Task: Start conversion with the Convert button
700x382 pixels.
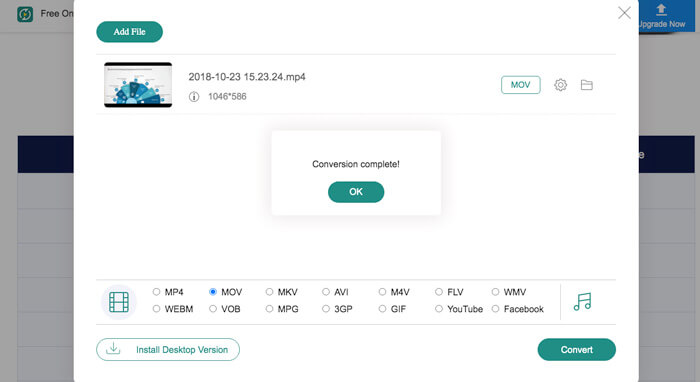Action: coord(576,349)
